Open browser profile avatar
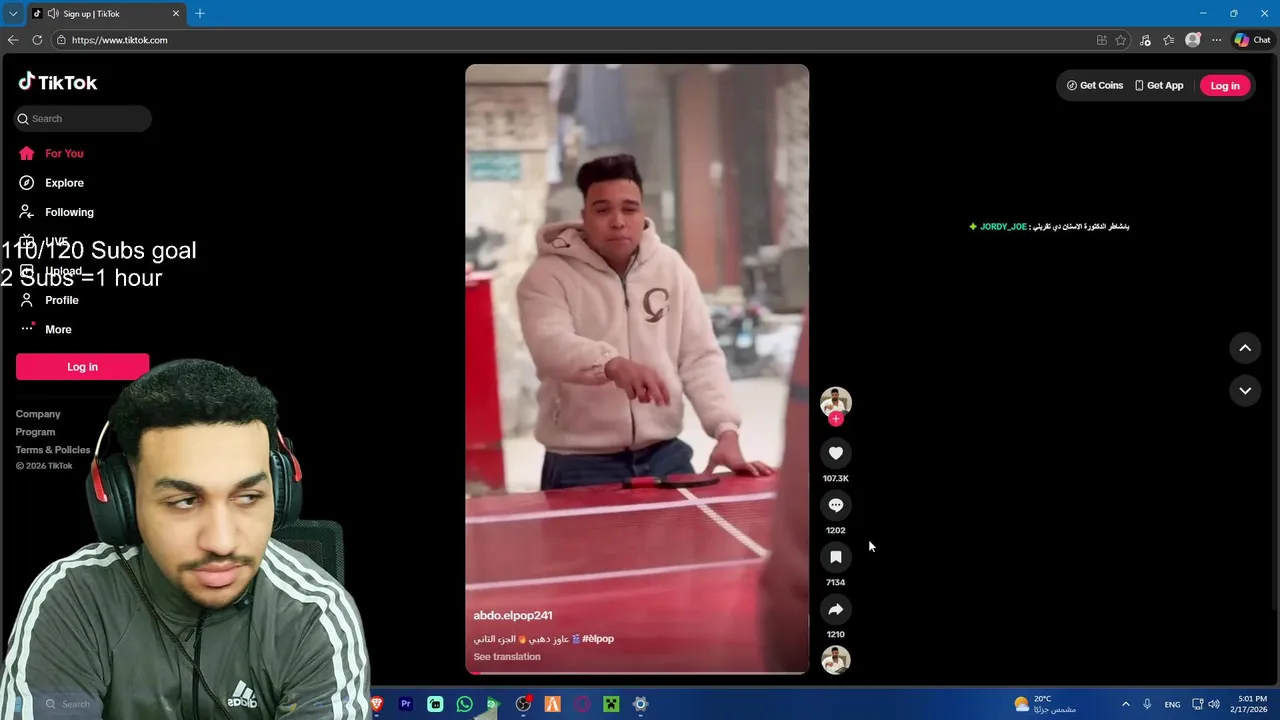Image resolution: width=1280 pixels, height=720 pixels. pos(1192,40)
